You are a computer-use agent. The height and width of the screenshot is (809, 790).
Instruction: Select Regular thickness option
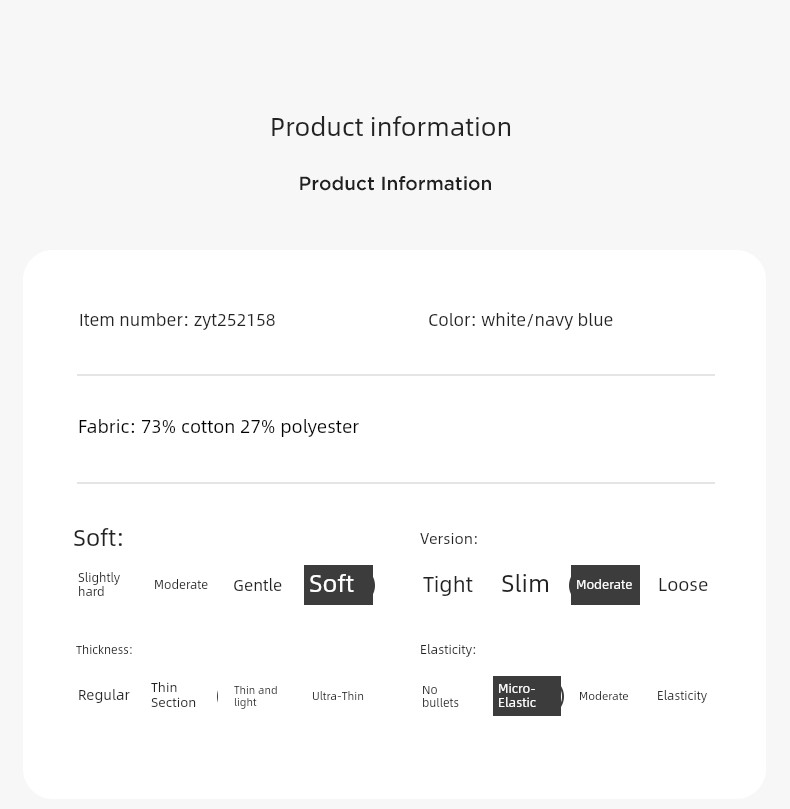(104, 695)
